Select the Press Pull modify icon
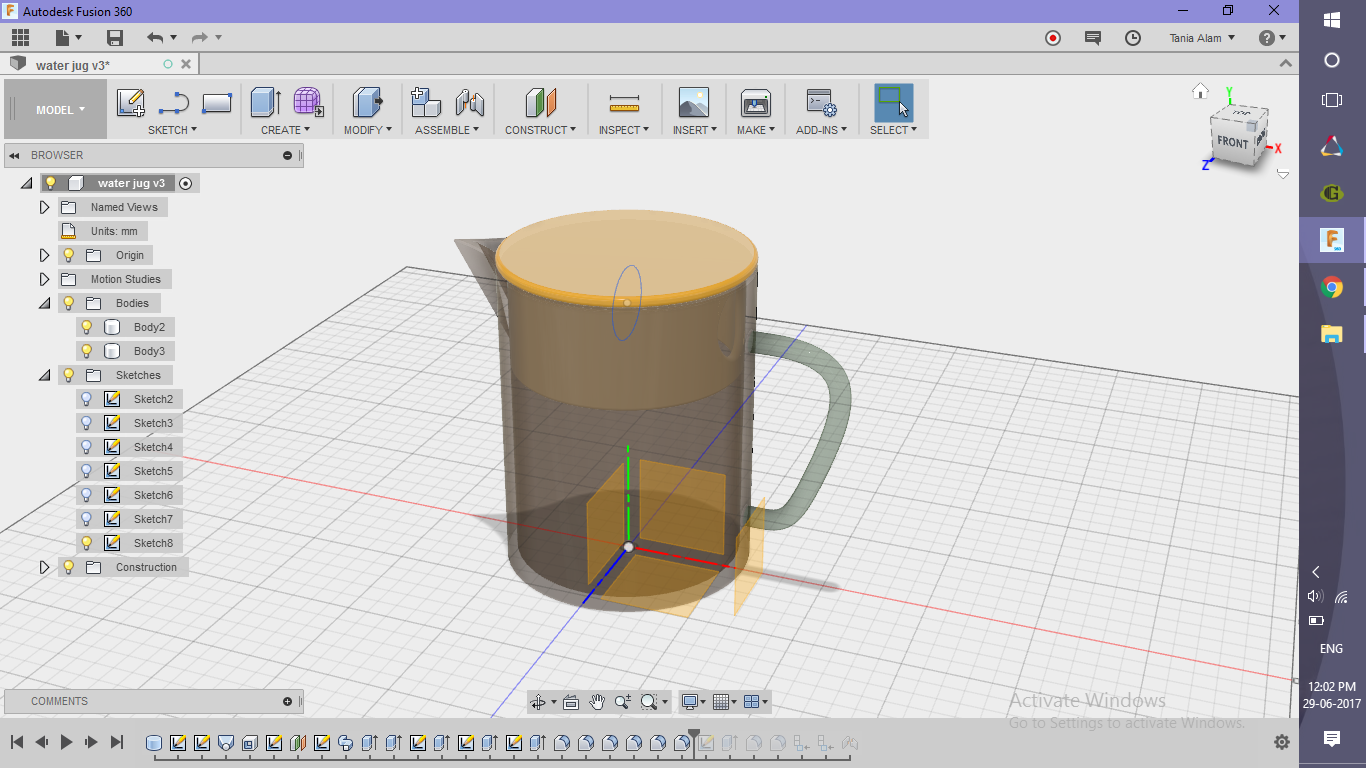This screenshot has width=1366, height=768. [367, 103]
